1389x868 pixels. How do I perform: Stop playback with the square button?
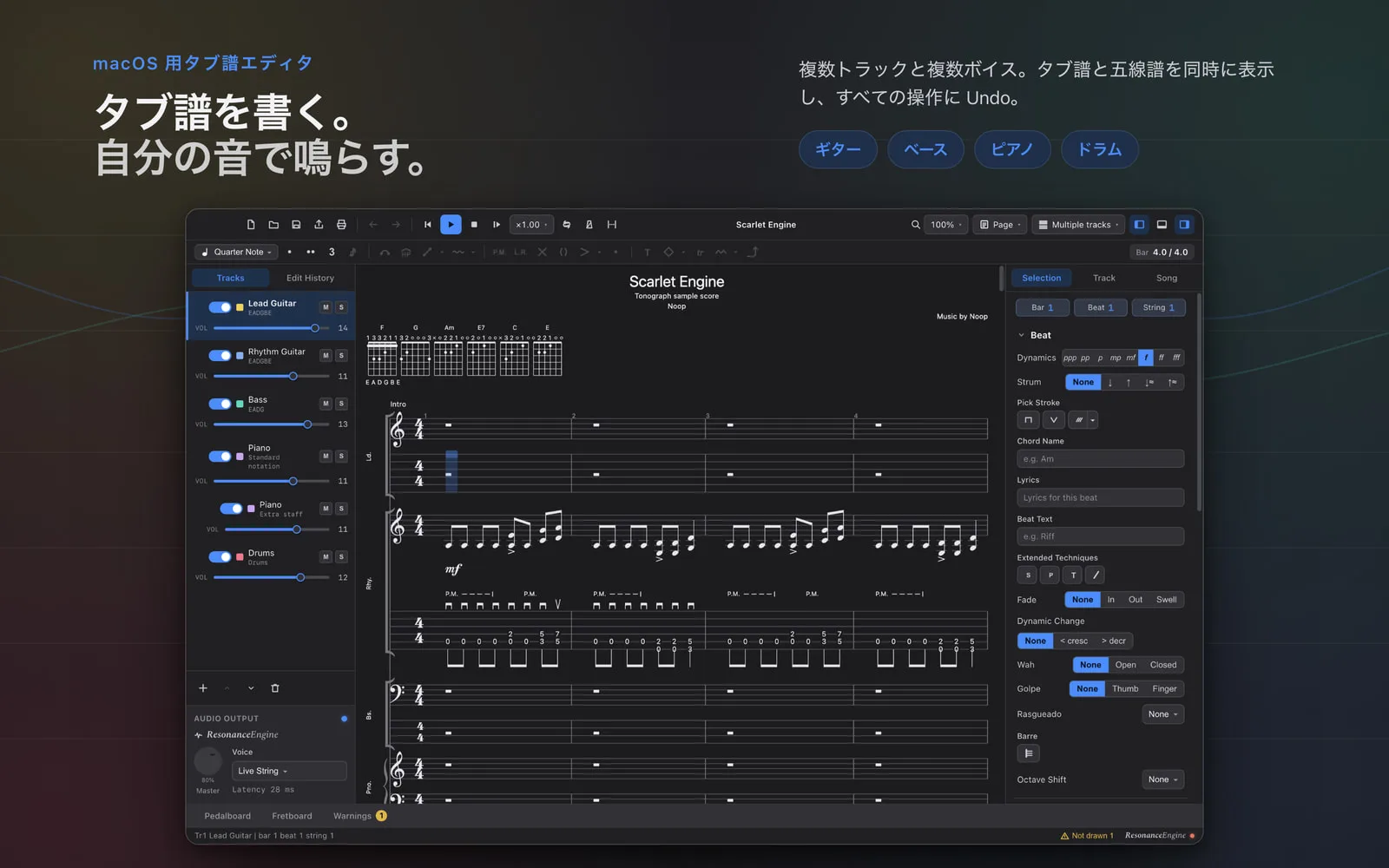(474, 225)
